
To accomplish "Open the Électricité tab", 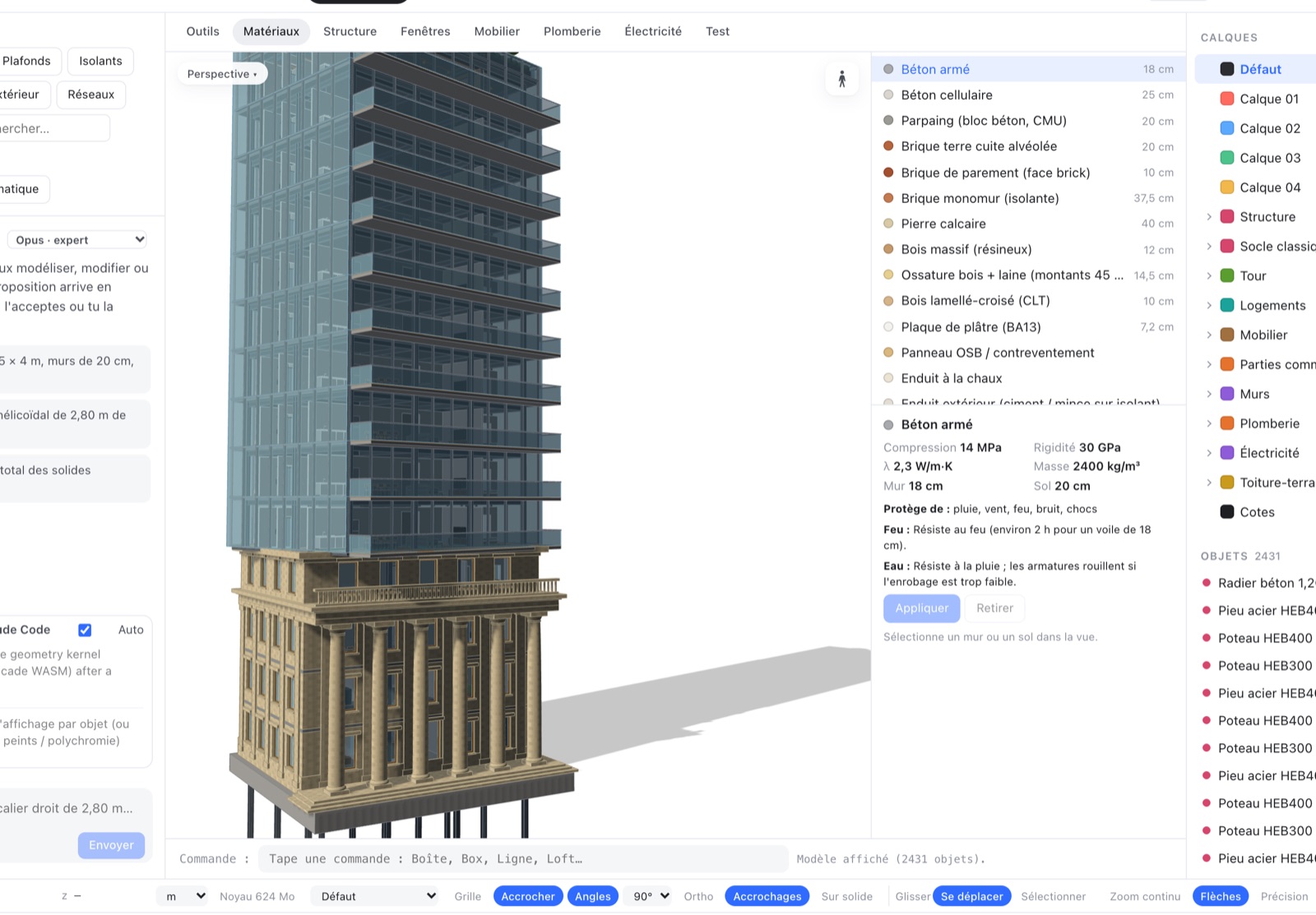I will point(652,31).
